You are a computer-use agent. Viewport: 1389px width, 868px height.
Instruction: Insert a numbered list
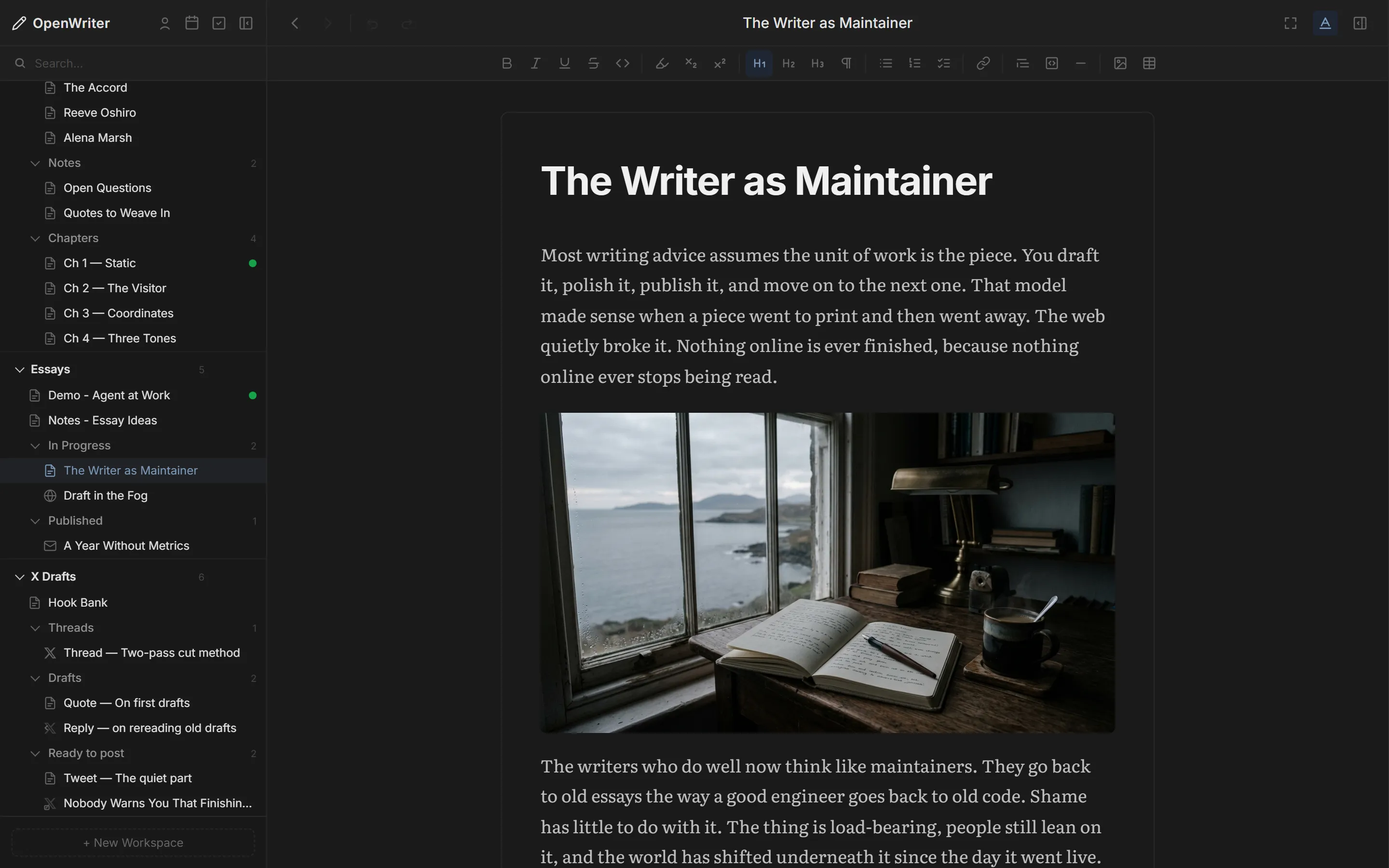[915, 63]
